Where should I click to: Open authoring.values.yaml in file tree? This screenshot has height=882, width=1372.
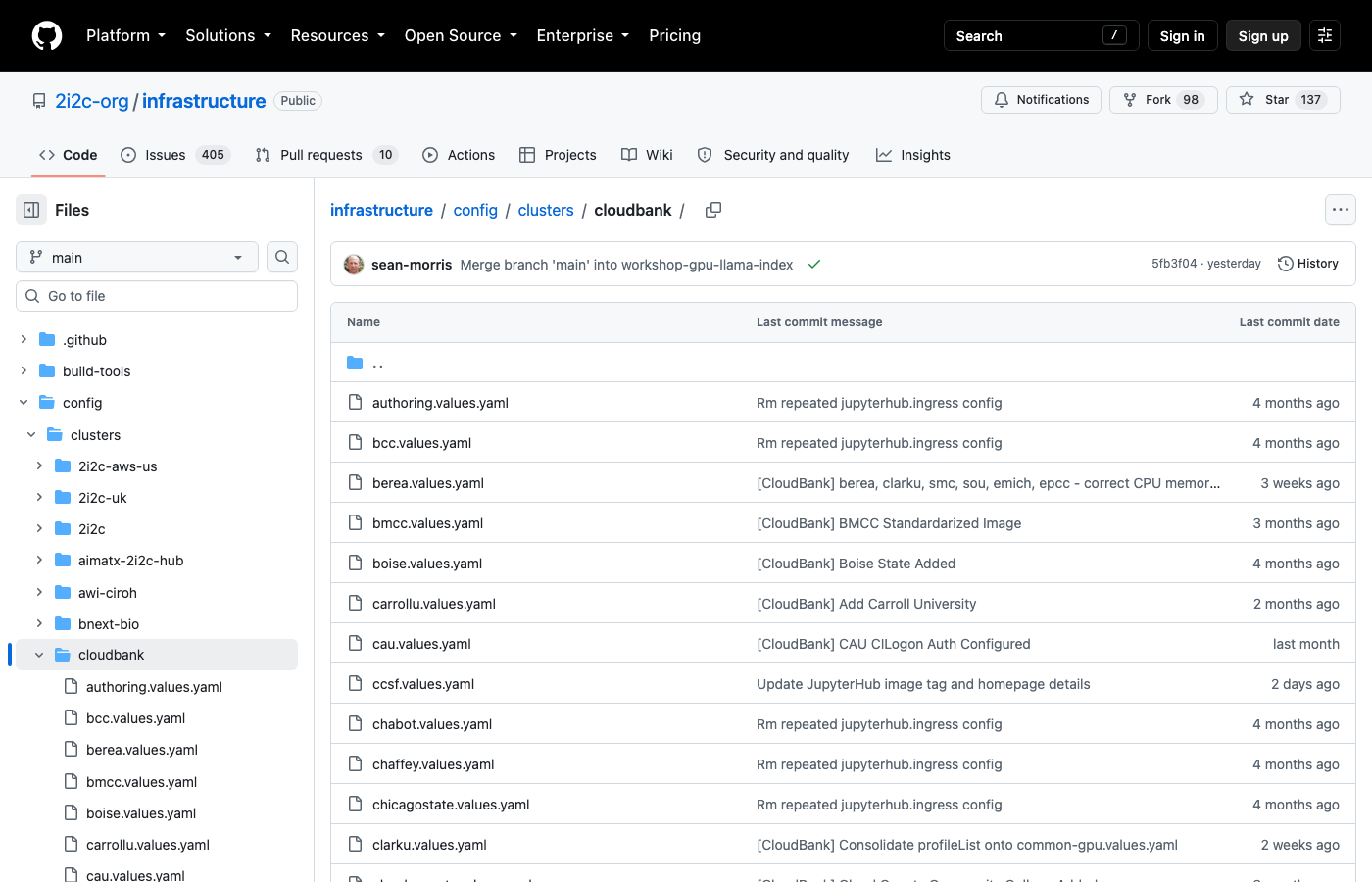click(x=154, y=687)
